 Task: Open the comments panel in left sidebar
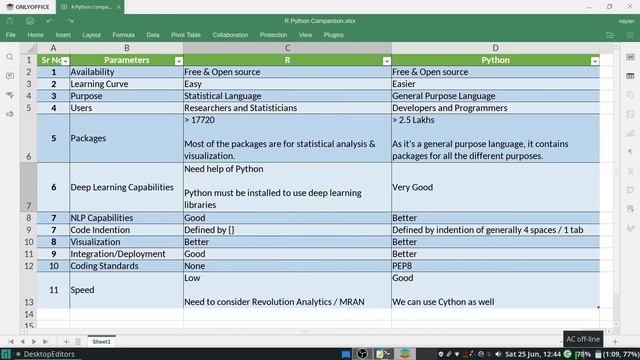[x=10, y=76]
